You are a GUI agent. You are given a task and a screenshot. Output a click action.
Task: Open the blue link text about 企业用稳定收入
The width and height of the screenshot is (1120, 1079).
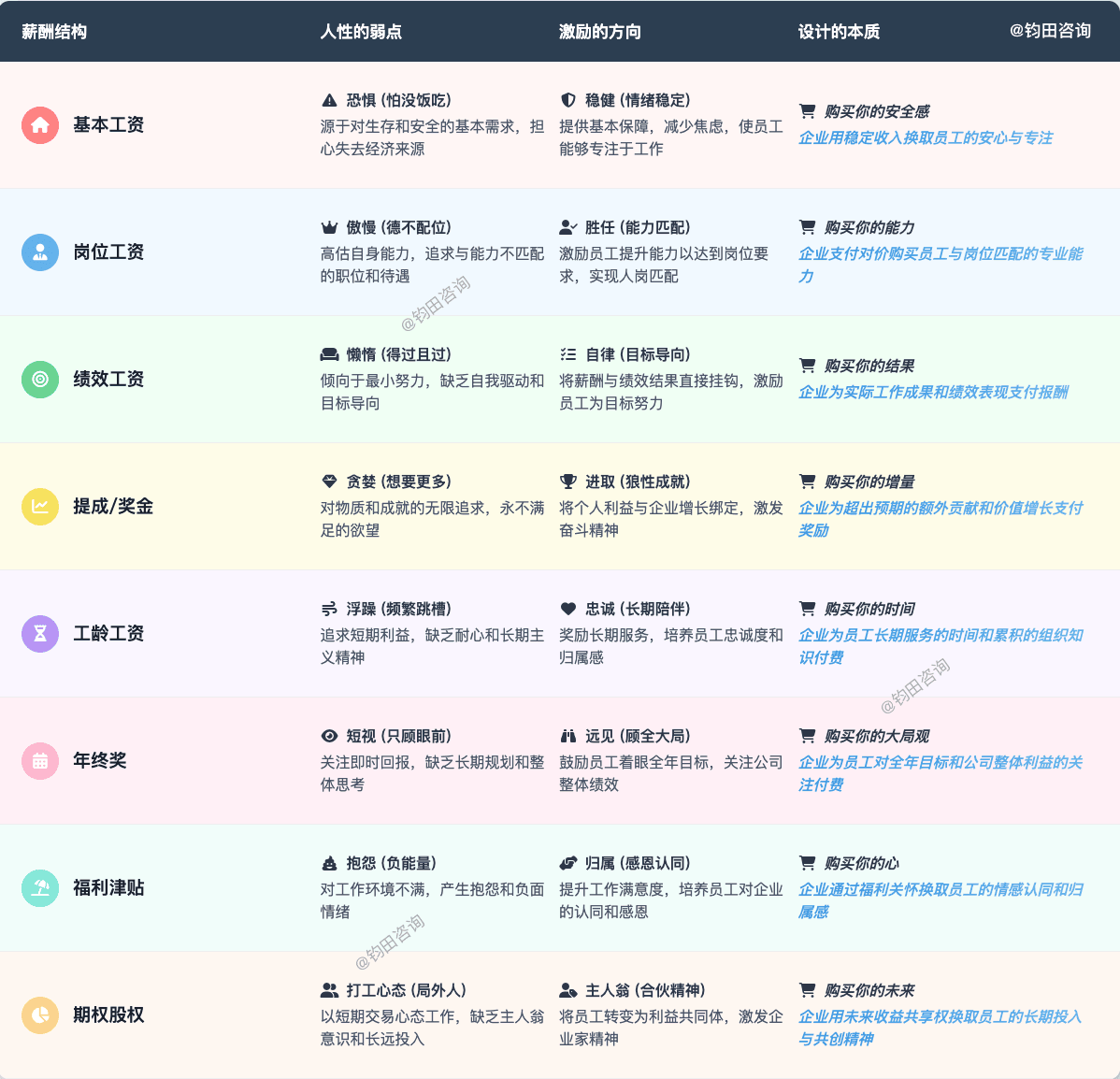pyautogui.click(x=925, y=137)
